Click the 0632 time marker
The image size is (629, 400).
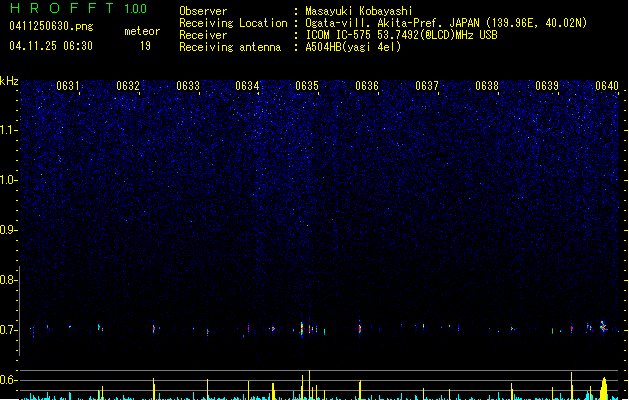tap(128, 86)
